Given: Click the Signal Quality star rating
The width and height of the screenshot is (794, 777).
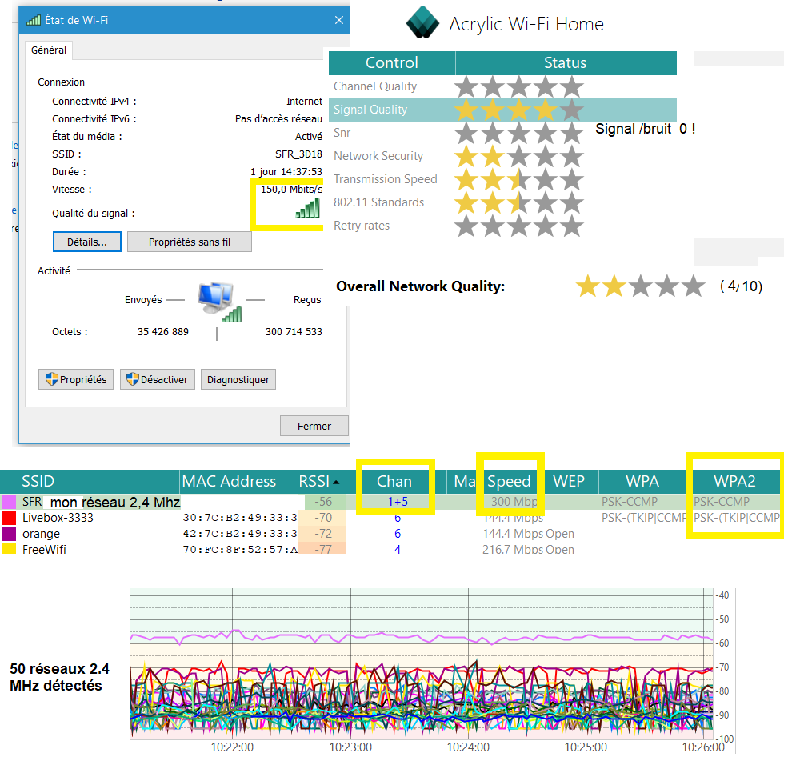Looking at the screenshot, I should (518, 110).
